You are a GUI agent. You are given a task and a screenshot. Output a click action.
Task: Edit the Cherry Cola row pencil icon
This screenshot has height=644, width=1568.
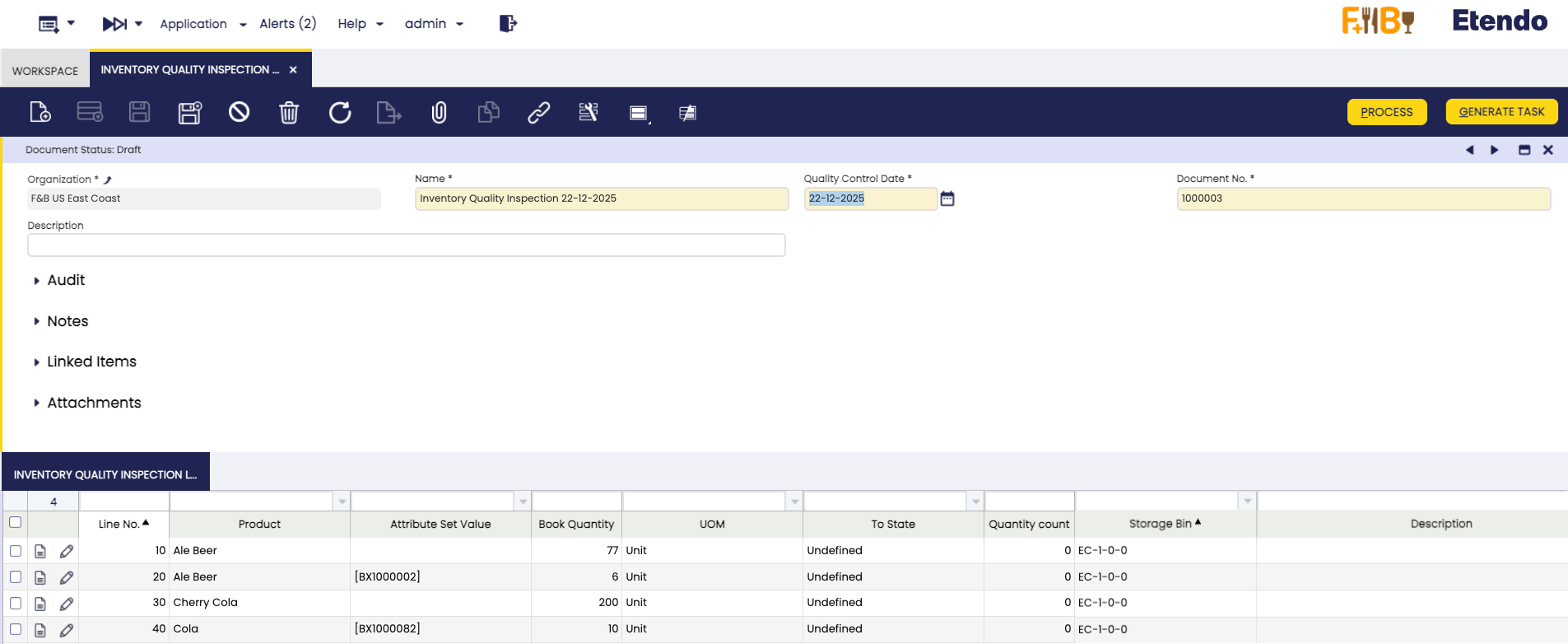pyautogui.click(x=67, y=604)
